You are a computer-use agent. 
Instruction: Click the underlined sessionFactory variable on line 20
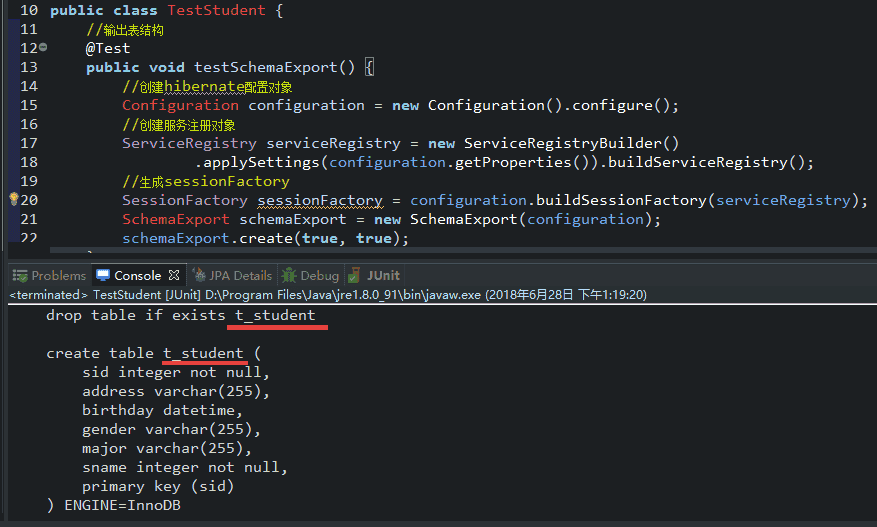click(320, 200)
